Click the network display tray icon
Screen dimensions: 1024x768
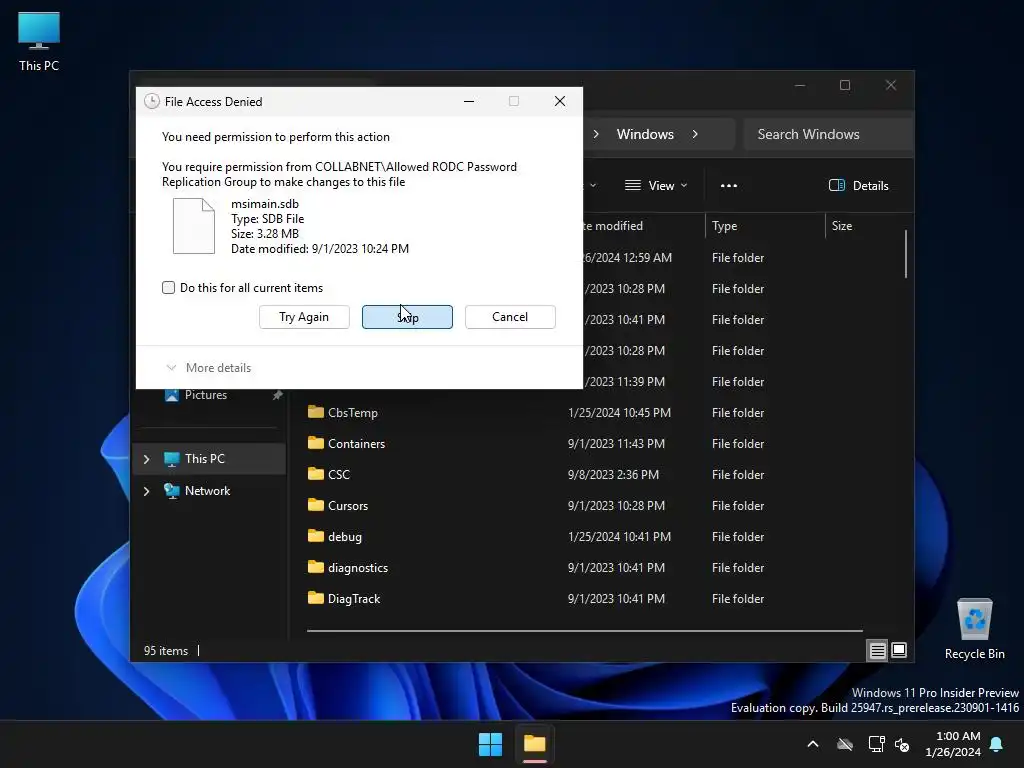coord(876,744)
